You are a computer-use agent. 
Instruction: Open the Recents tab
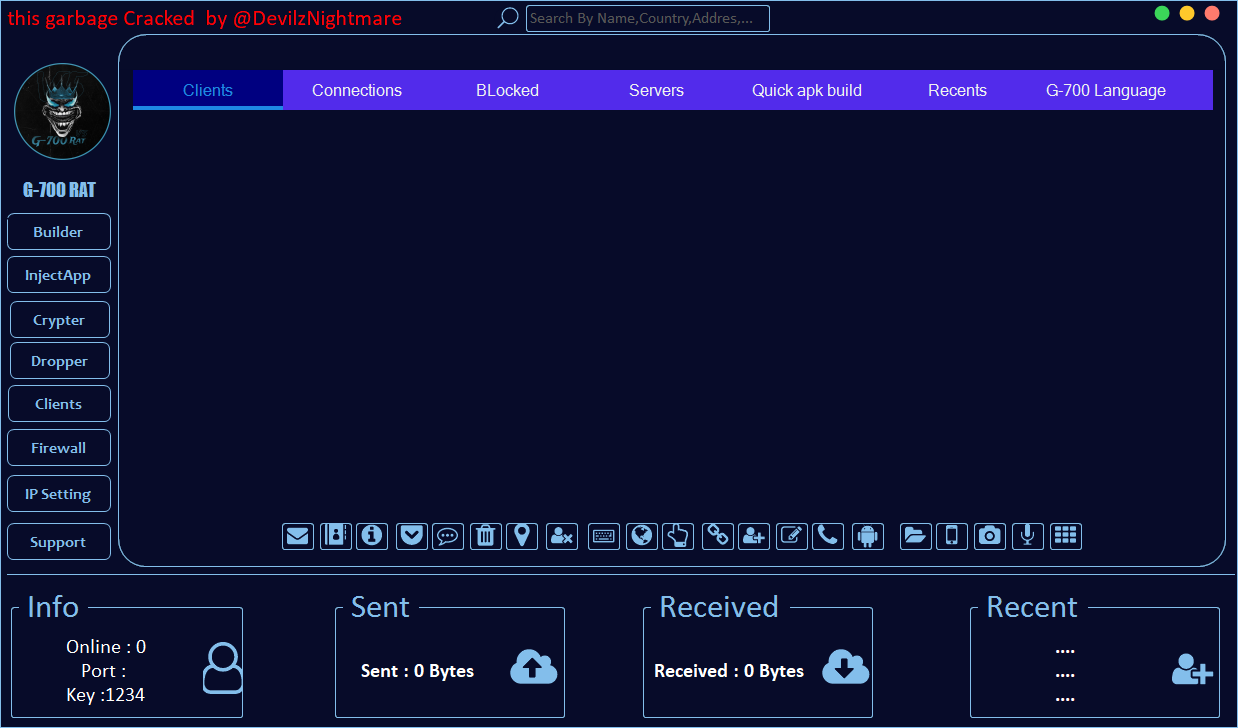coord(957,90)
